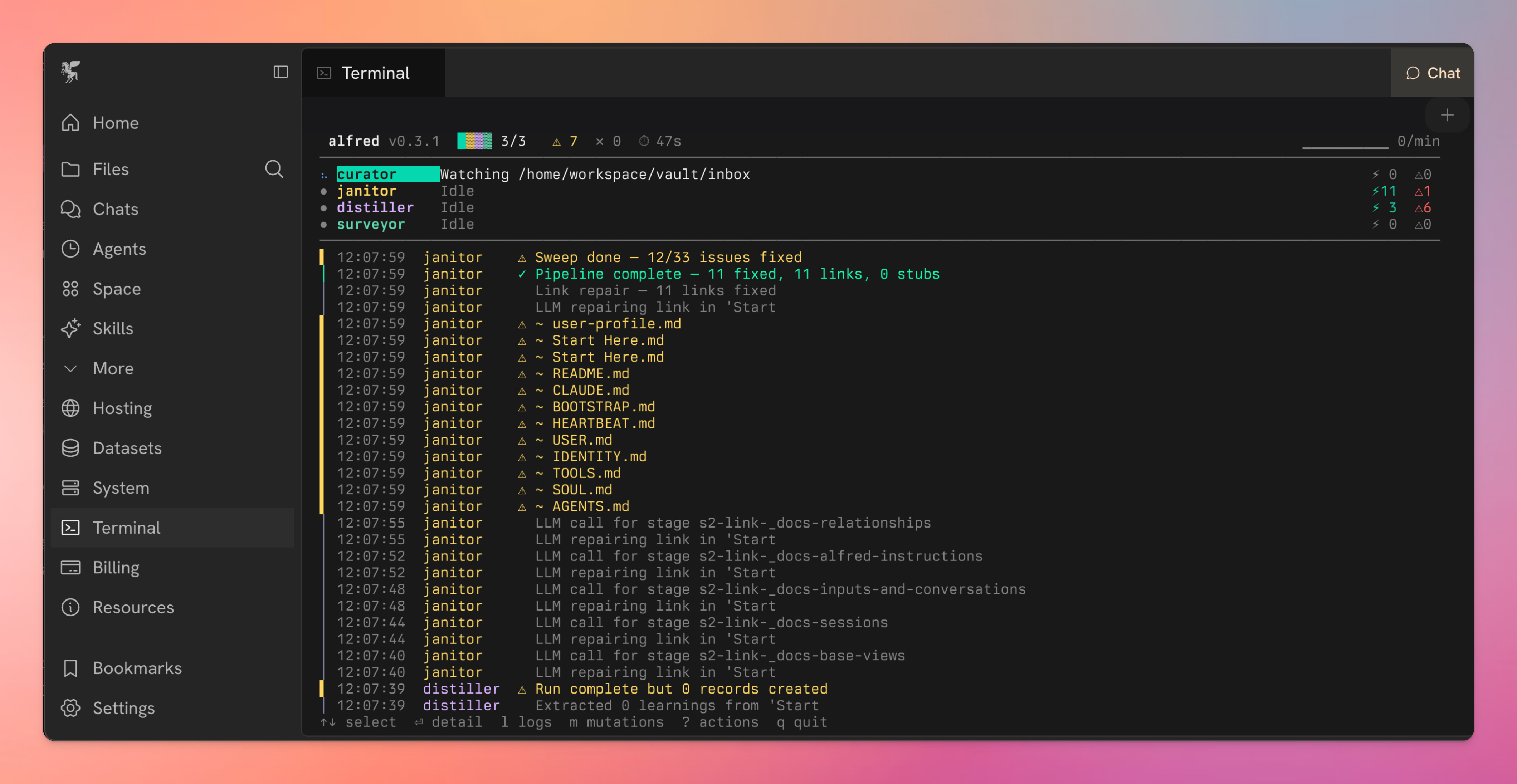Click the striped 3/3 progress bar

pos(474,141)
